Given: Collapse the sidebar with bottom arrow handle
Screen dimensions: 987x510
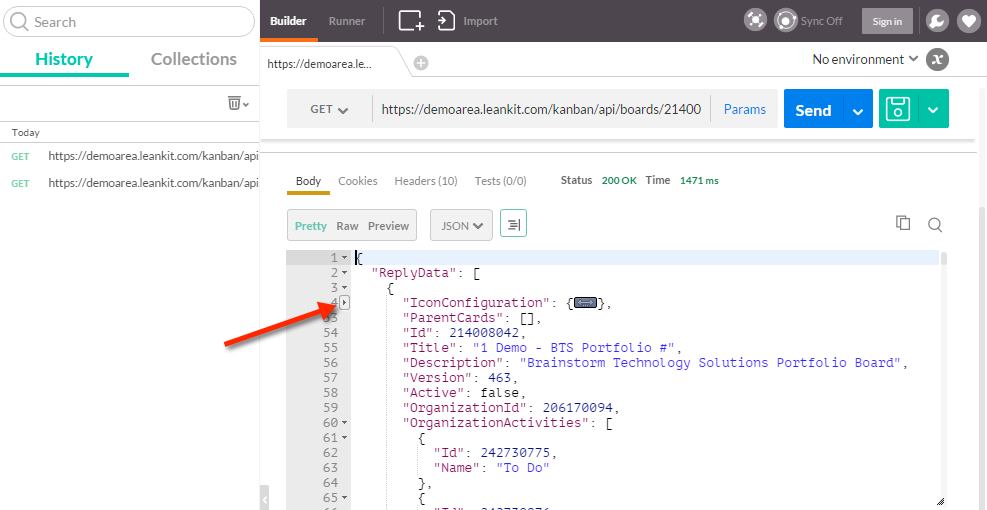Looking at the screenshot, I should (x=265, y=500).
